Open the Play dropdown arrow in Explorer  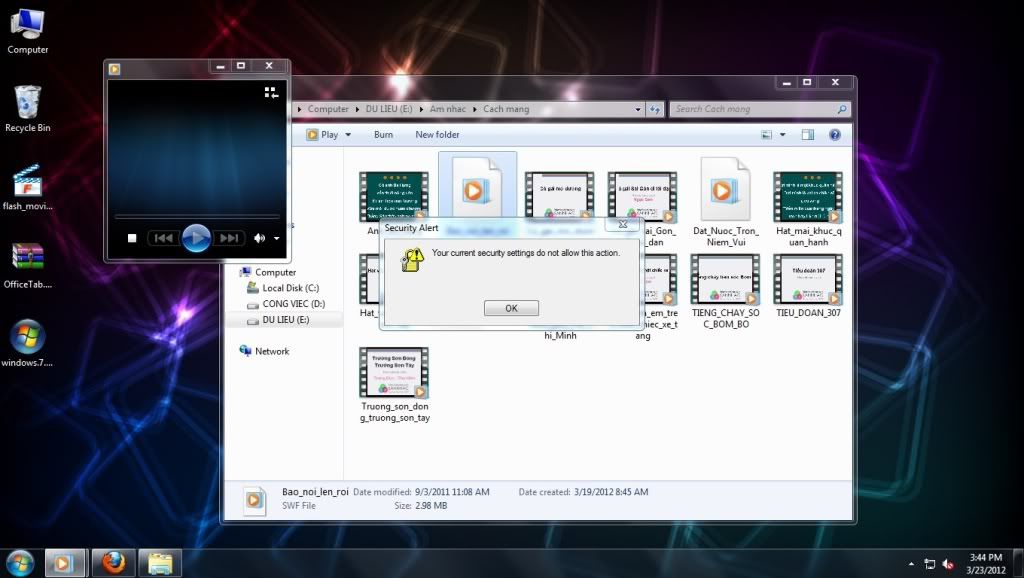(x=348, y=135)
